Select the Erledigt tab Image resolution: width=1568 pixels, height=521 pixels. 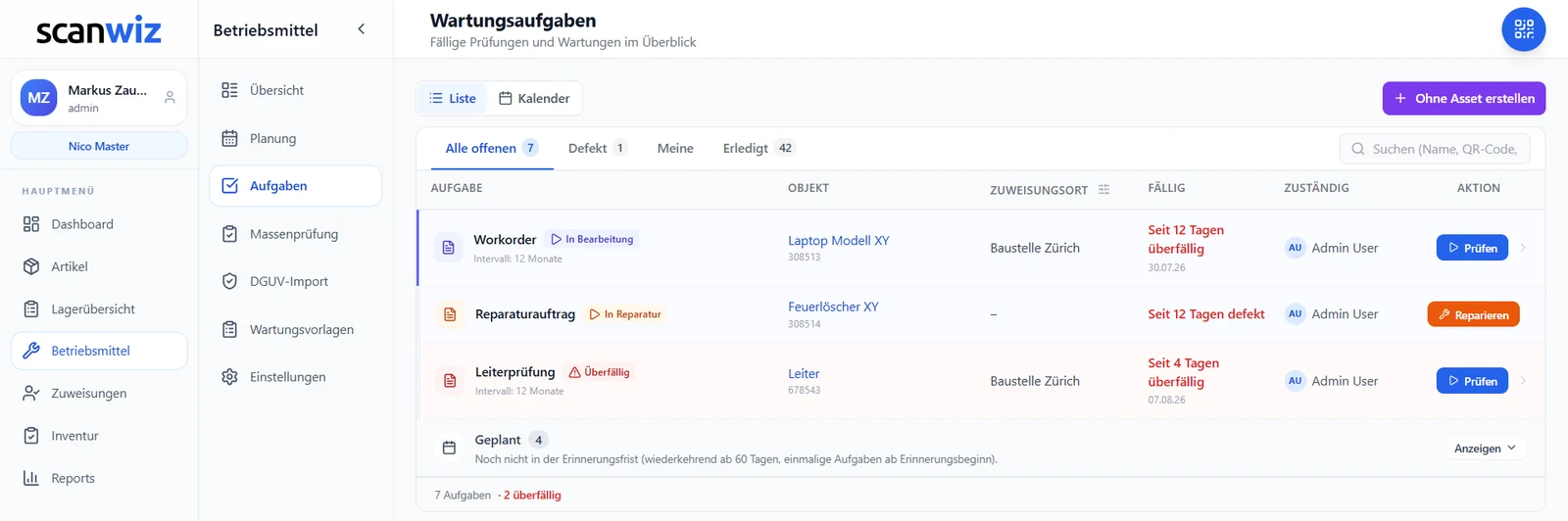pyautogui.click(x=758, y=148)
